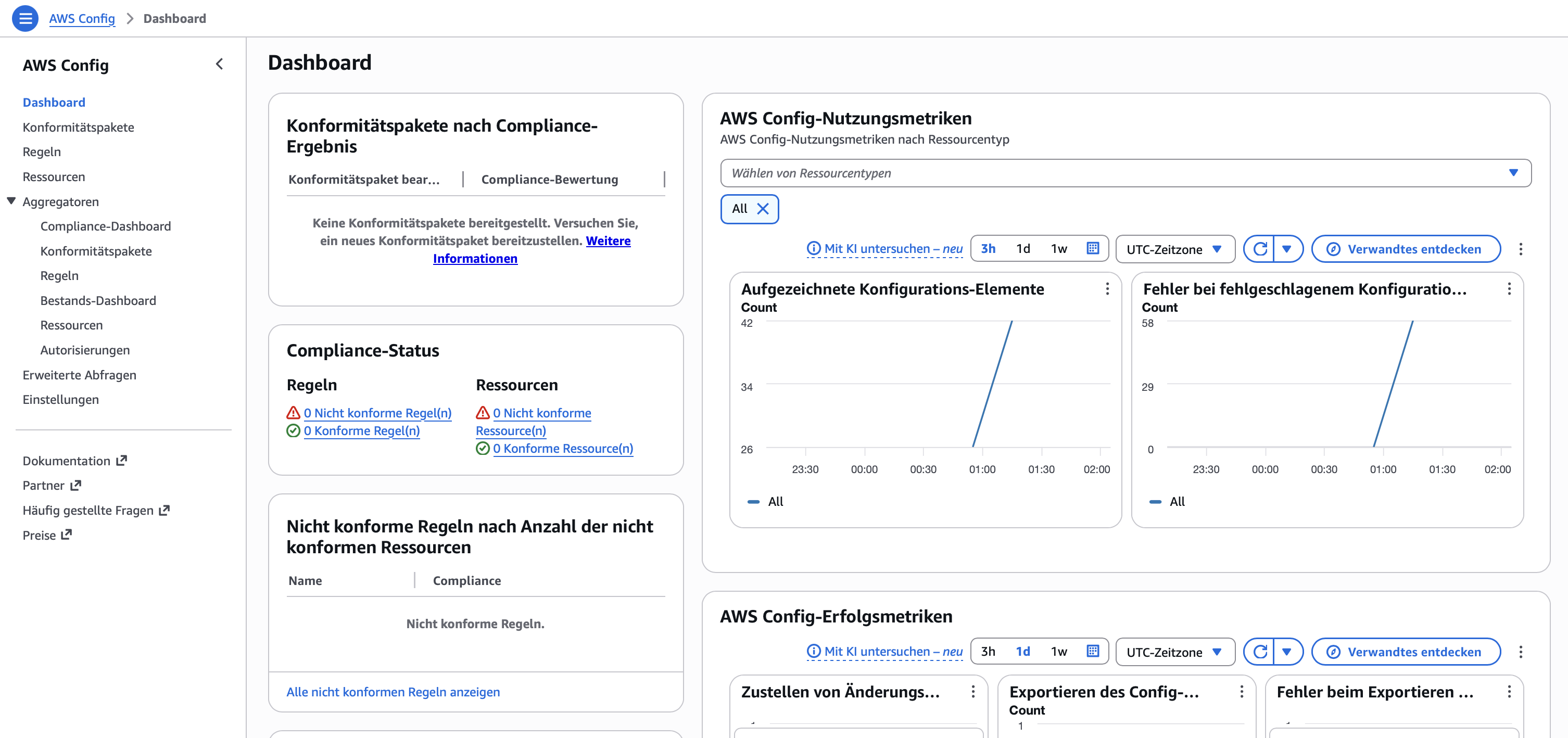Remove the All resource type tag
Viewport: 1568px width, 738px height.
pyautogui.click(x=763, y=209)
